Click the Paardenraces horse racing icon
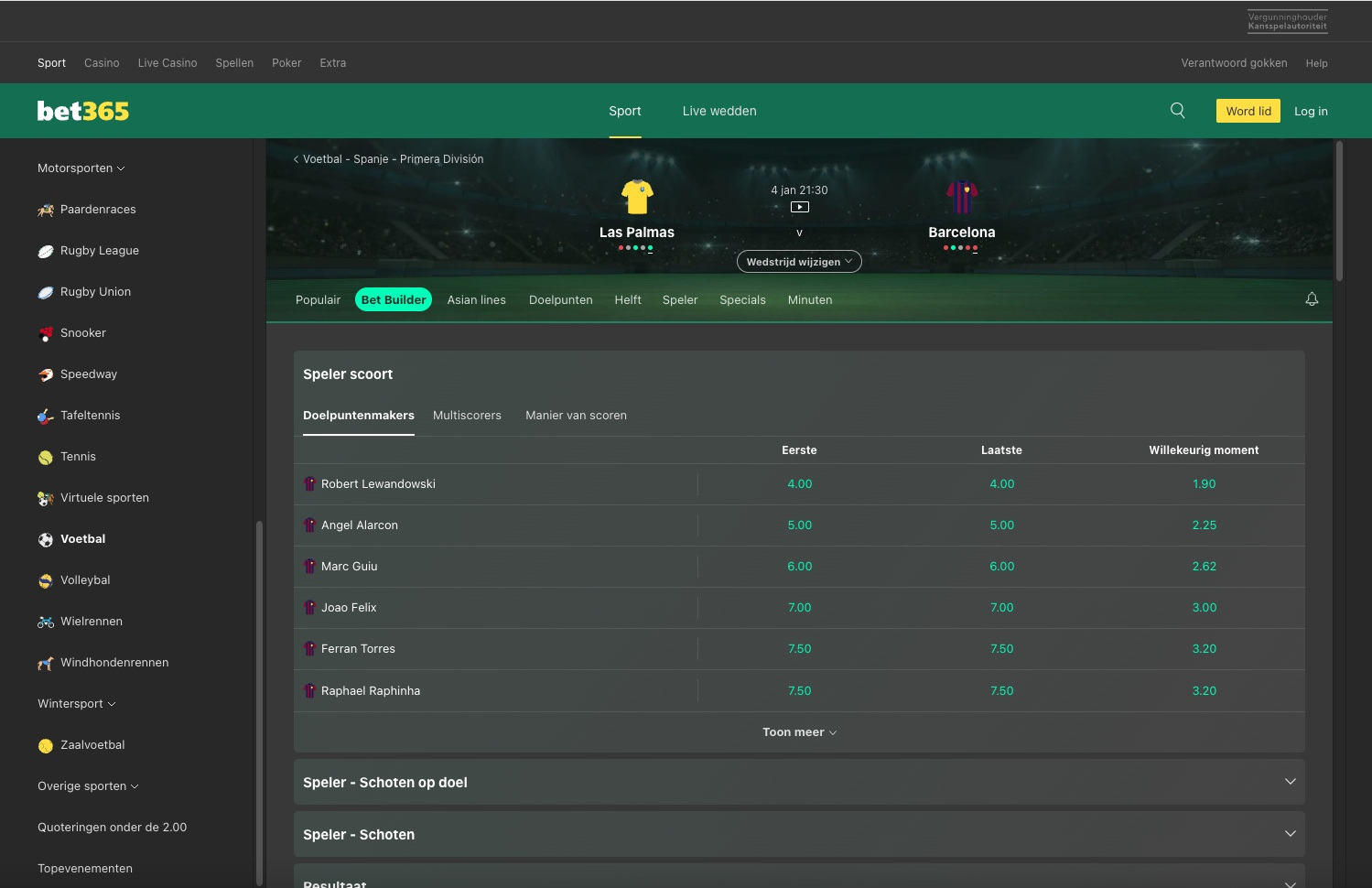This screenshot has width=1372, height=888. pos(45,209)
